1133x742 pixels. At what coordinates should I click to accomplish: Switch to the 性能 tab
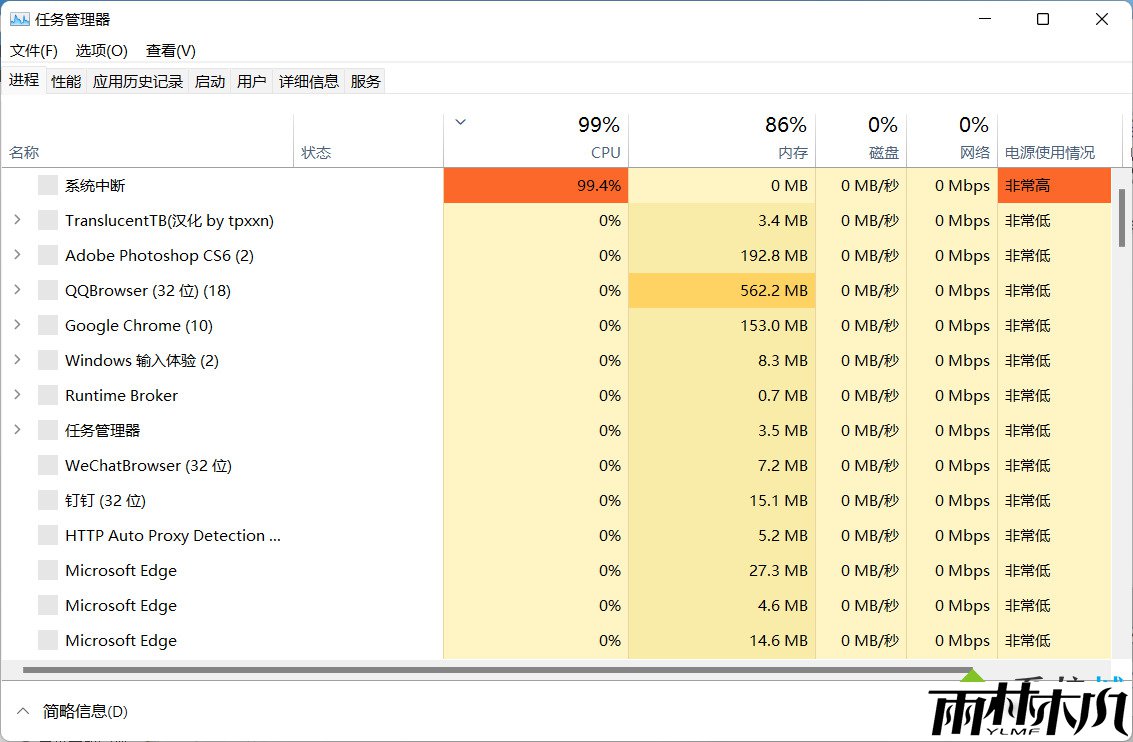point(66,82)
